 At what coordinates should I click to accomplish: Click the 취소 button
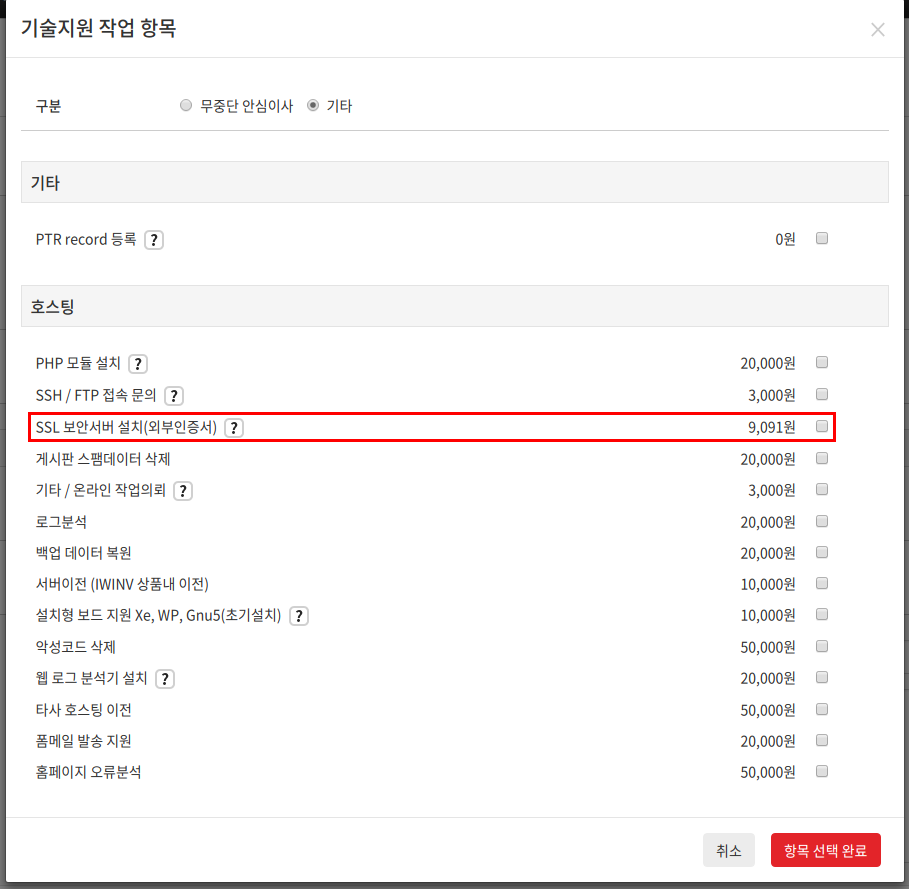pos(729,850)
